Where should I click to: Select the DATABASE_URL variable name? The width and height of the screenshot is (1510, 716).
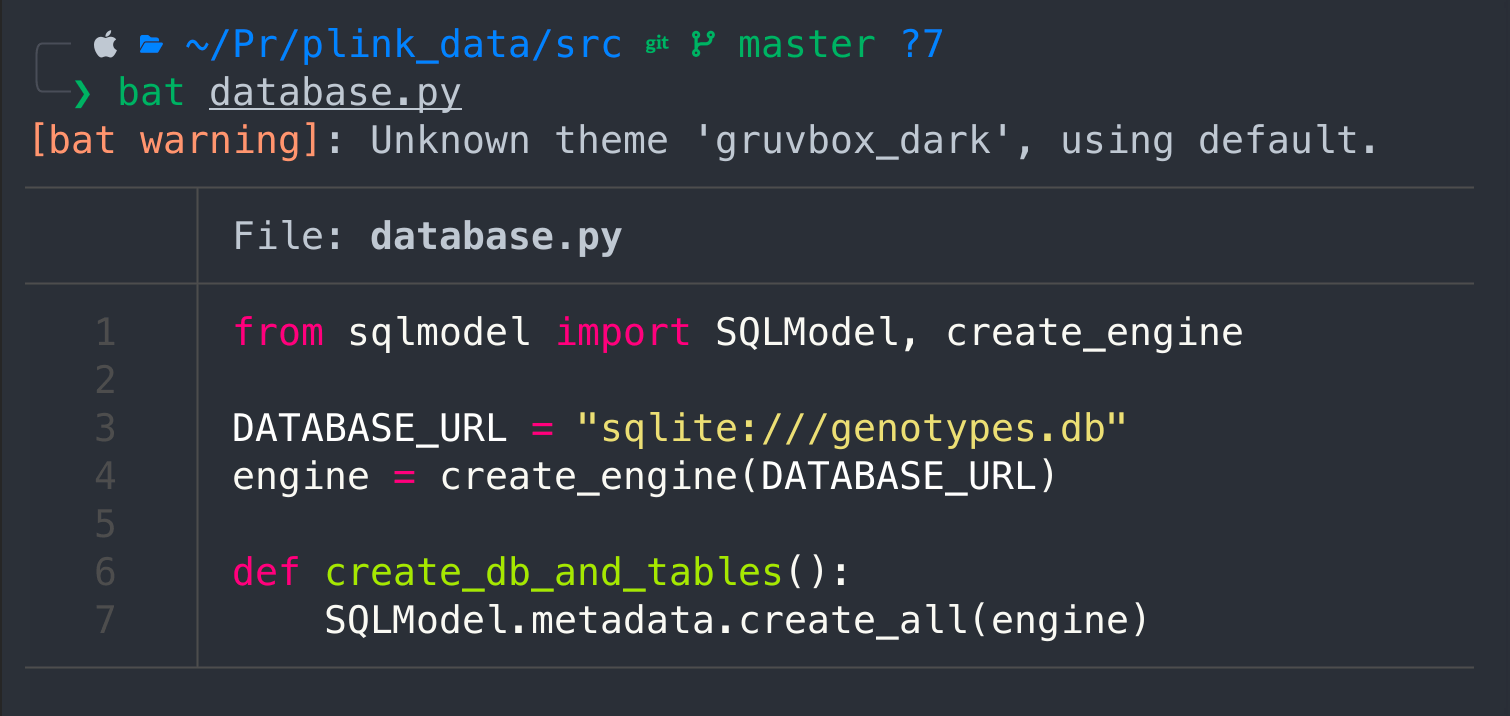click(368, 427)
